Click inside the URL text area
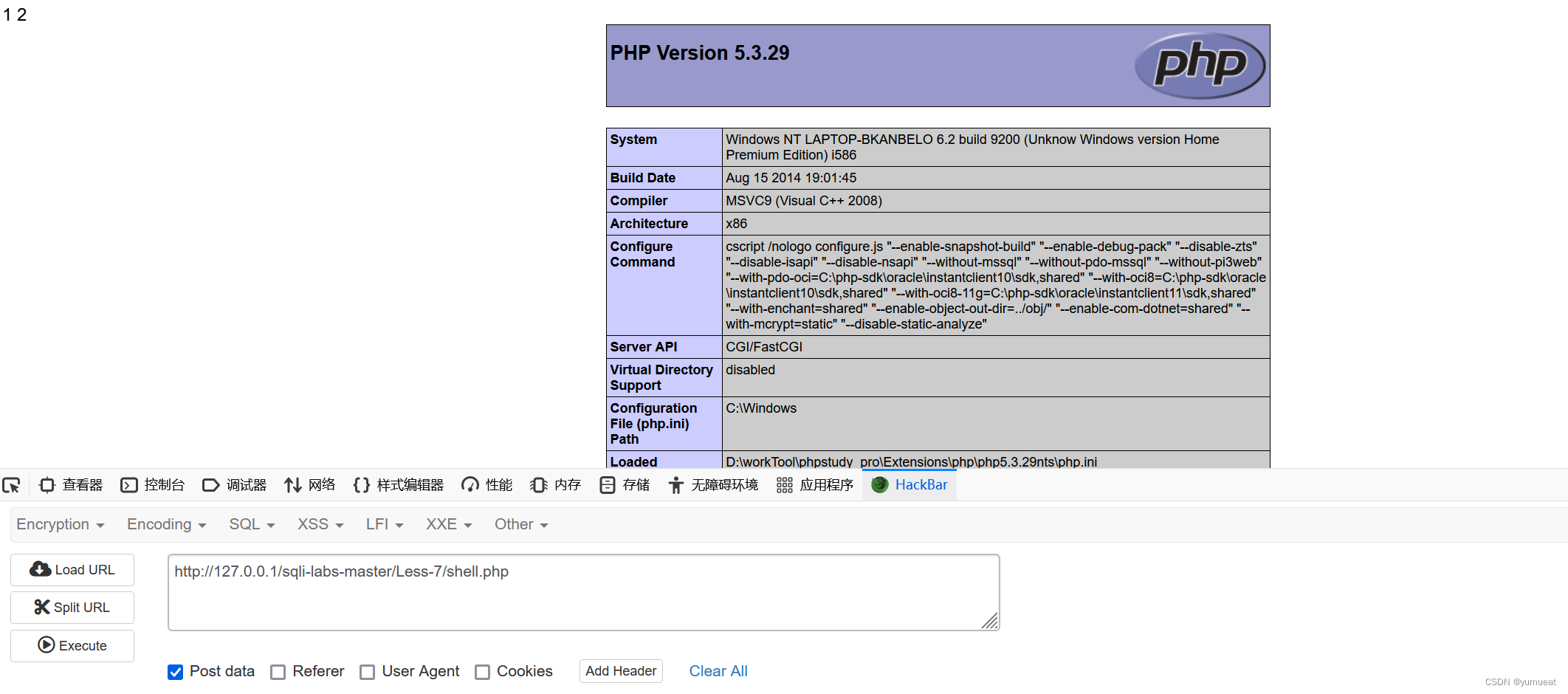1568x694 pixels. coord(583,591)
